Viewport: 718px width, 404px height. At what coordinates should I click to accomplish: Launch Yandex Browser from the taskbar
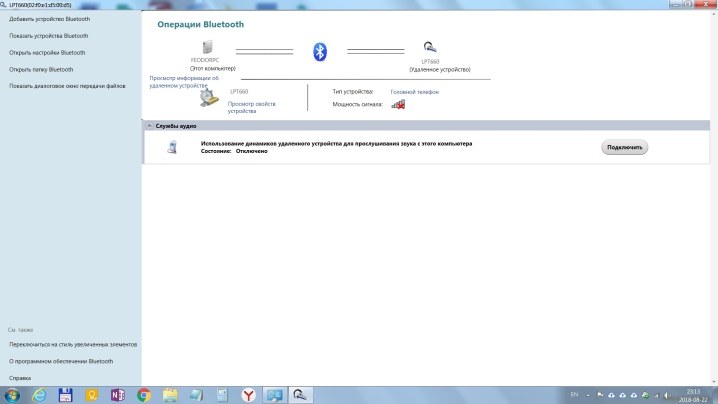tap(249, 395)
